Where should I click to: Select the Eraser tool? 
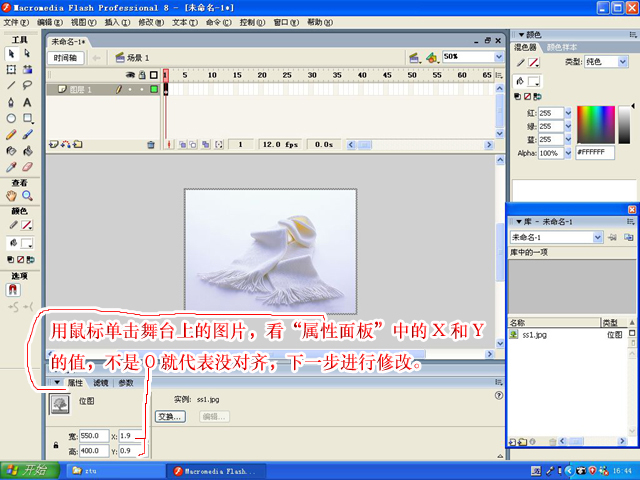pyautogui.click(x=27, y=166)
